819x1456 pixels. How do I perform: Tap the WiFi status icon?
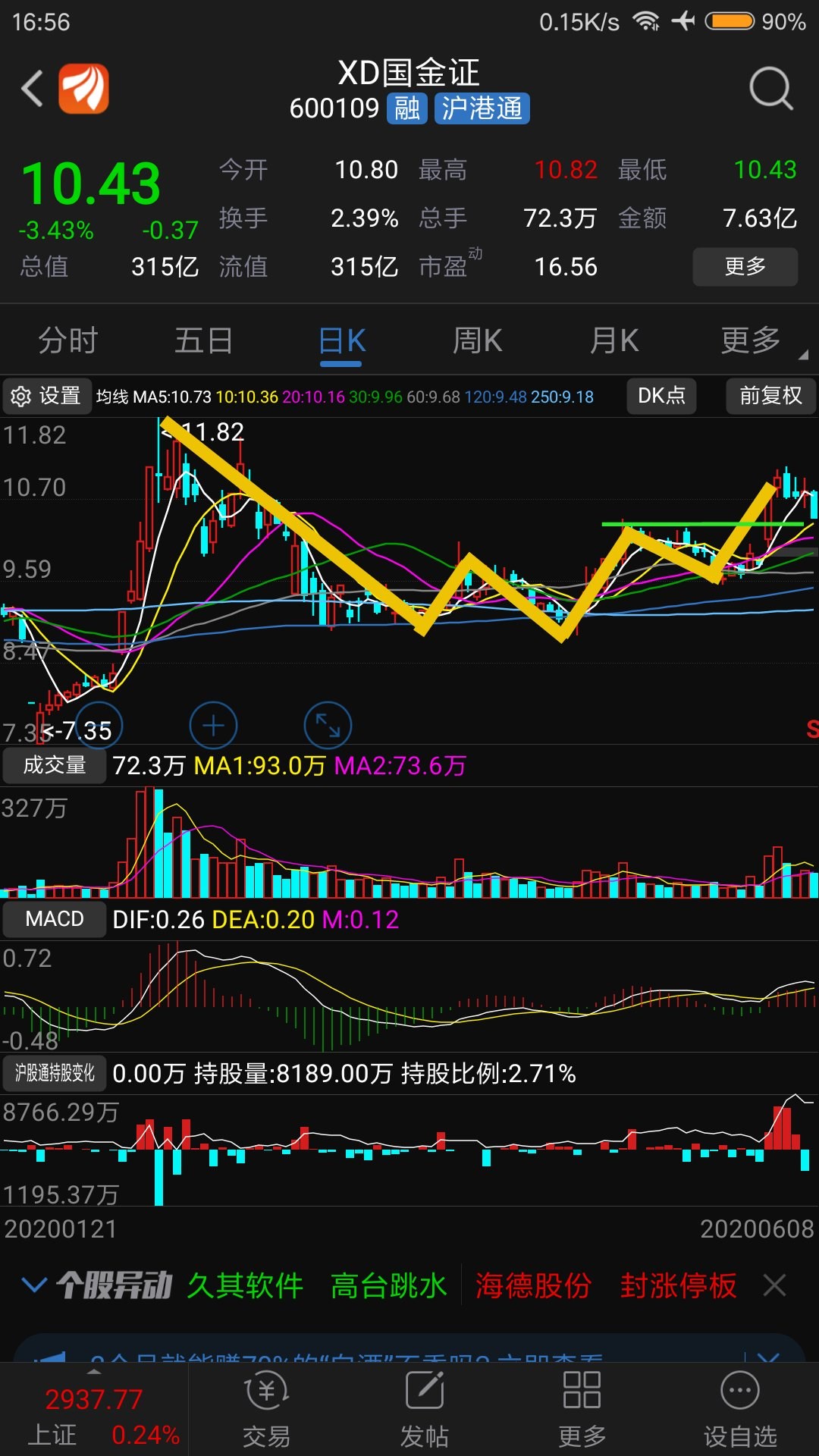click(646, 21)
